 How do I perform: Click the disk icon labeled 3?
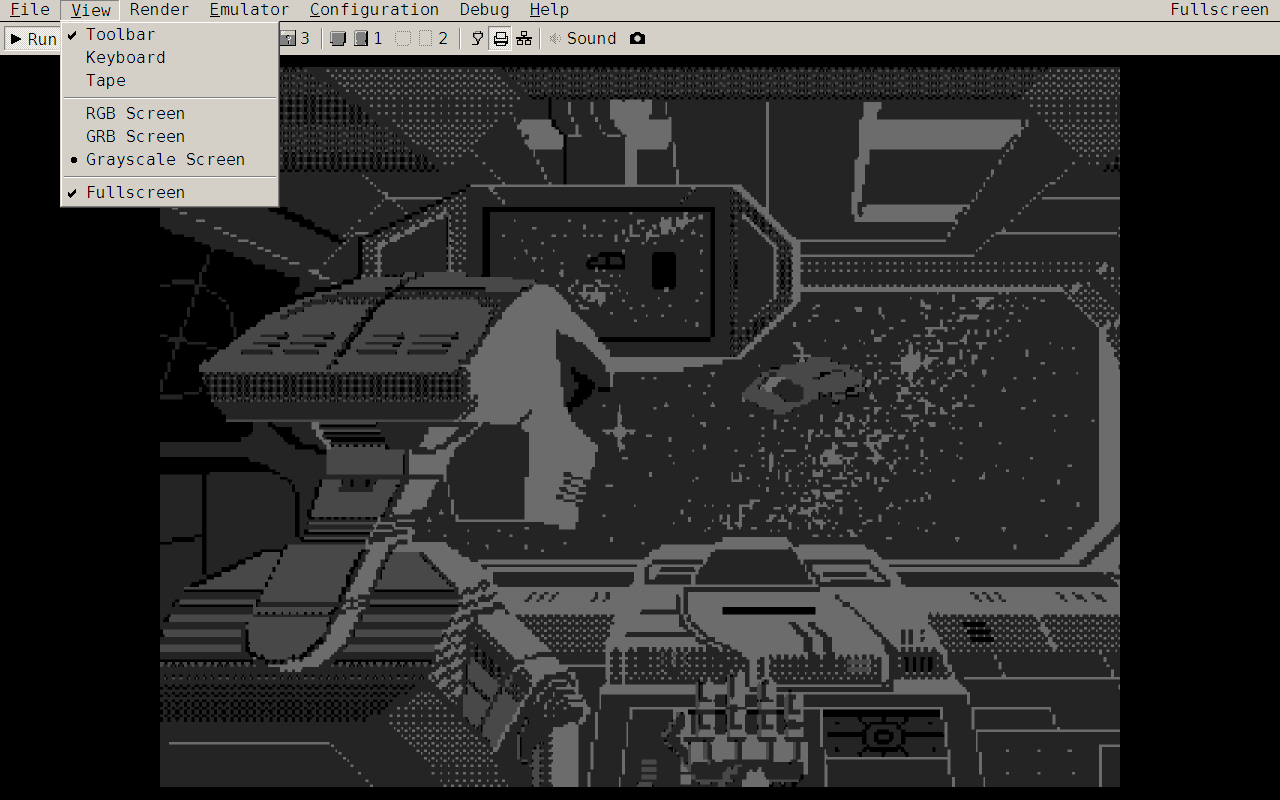(x=288, y=39)
